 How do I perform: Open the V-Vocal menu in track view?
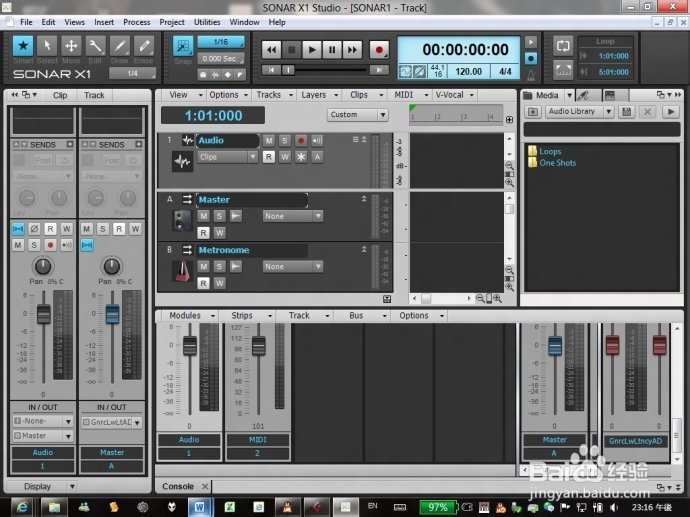click(x=453, y=95)
